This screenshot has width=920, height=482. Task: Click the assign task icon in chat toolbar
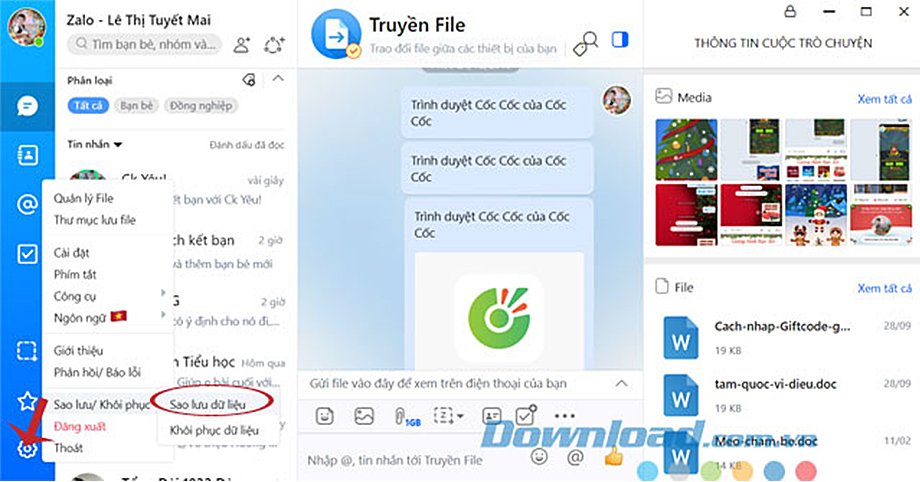click(x=526, y=414)
